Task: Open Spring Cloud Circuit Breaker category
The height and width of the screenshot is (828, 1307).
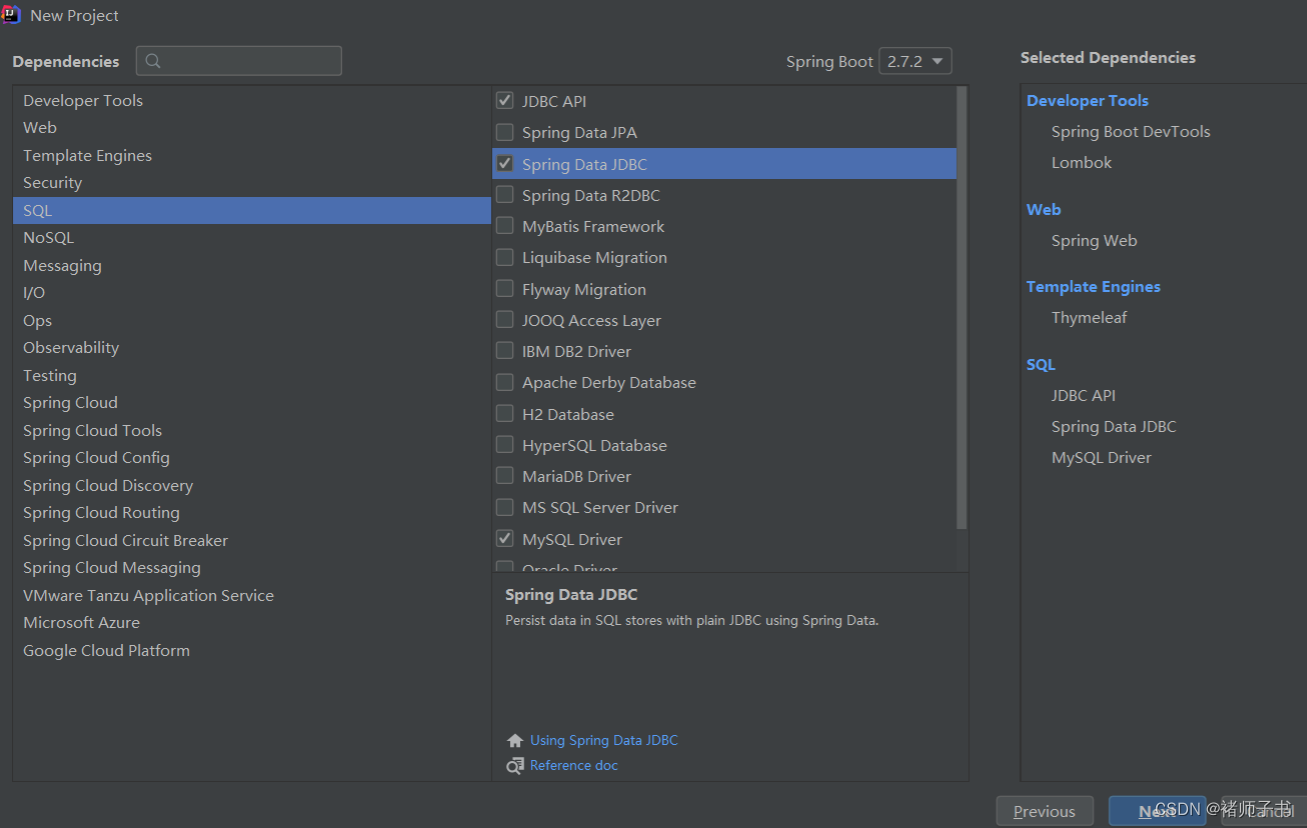Action: 252,540
